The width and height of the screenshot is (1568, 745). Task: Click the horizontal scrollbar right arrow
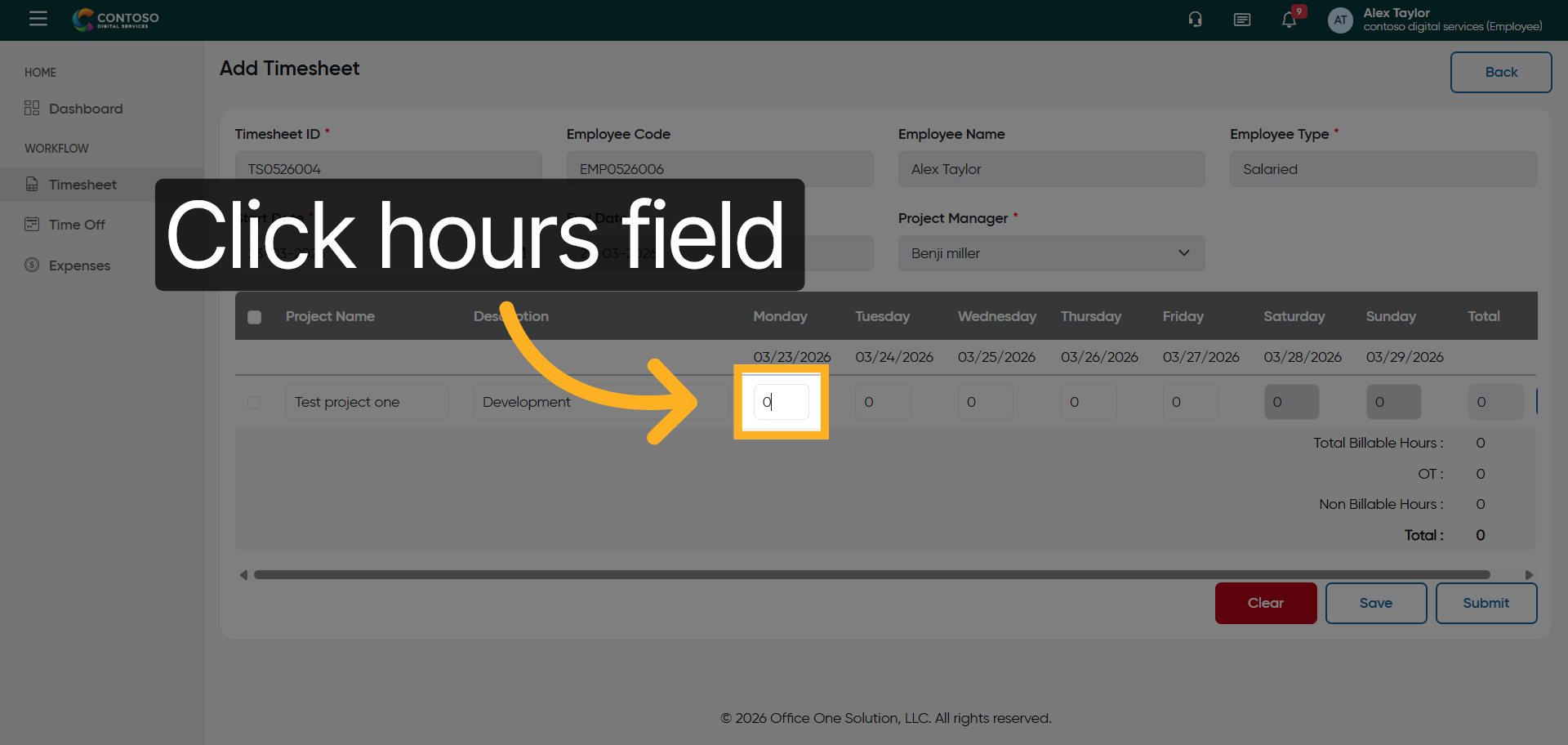[x=1529, y=575]
